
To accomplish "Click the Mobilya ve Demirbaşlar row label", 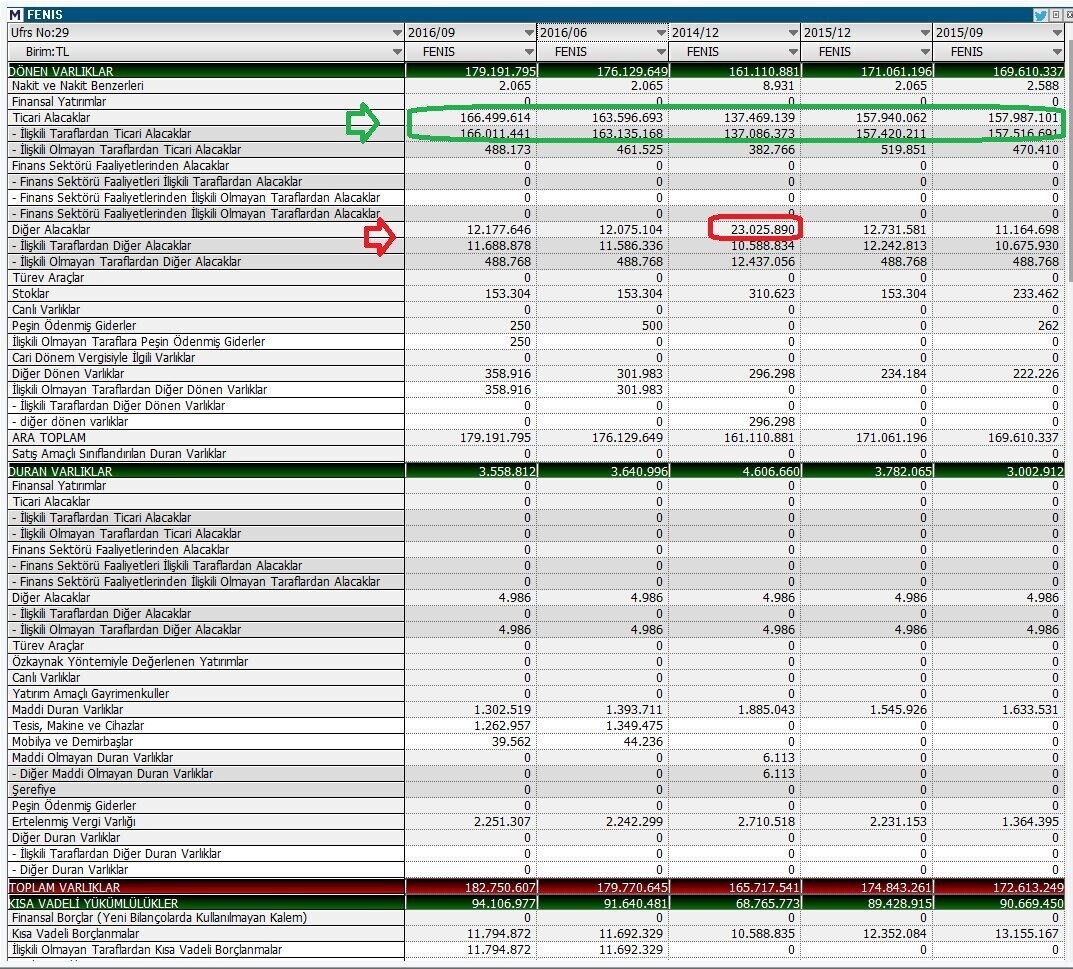I will [x=73, y=742].
